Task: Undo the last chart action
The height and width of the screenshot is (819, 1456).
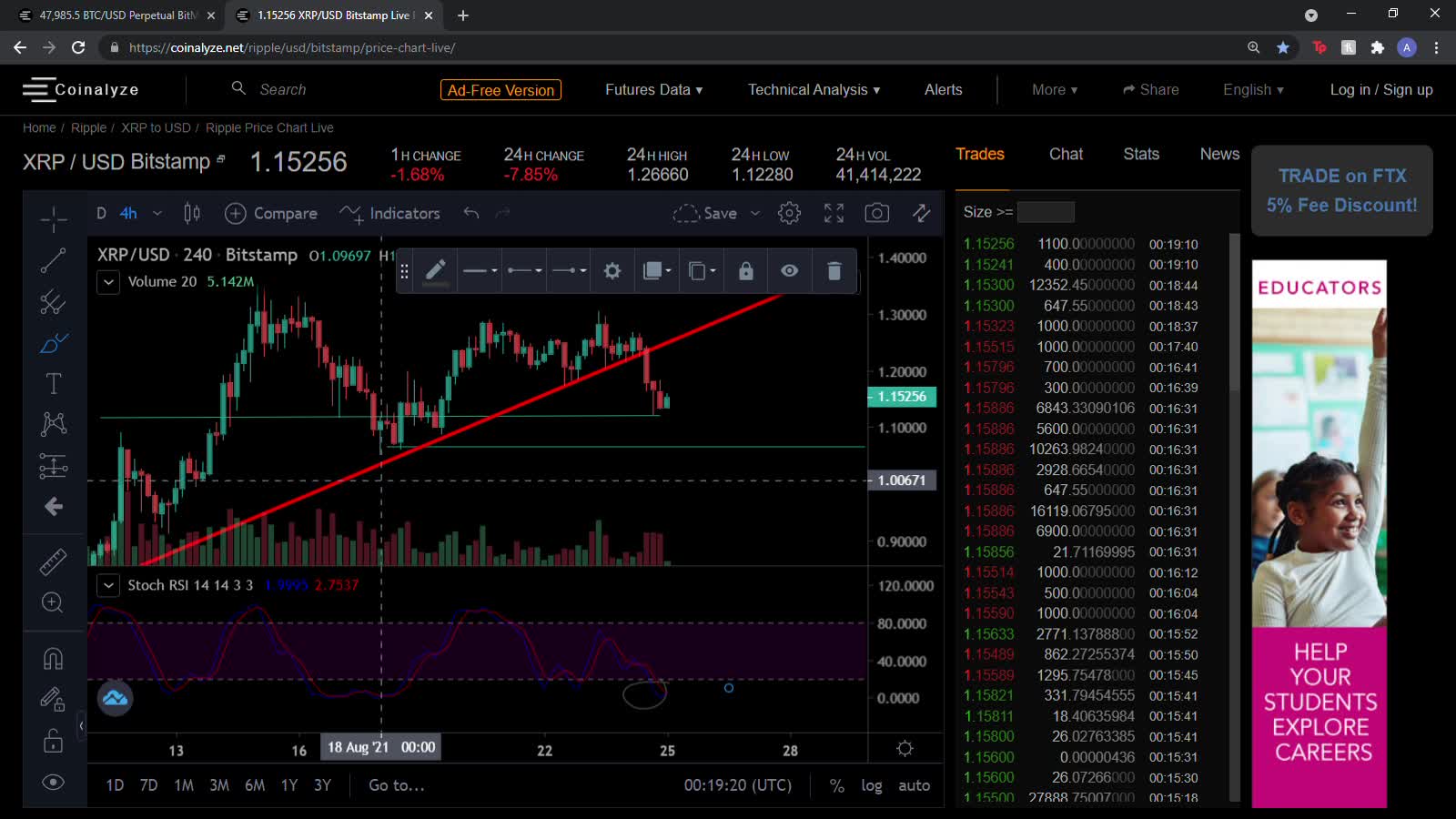Action: click(470, 213)
